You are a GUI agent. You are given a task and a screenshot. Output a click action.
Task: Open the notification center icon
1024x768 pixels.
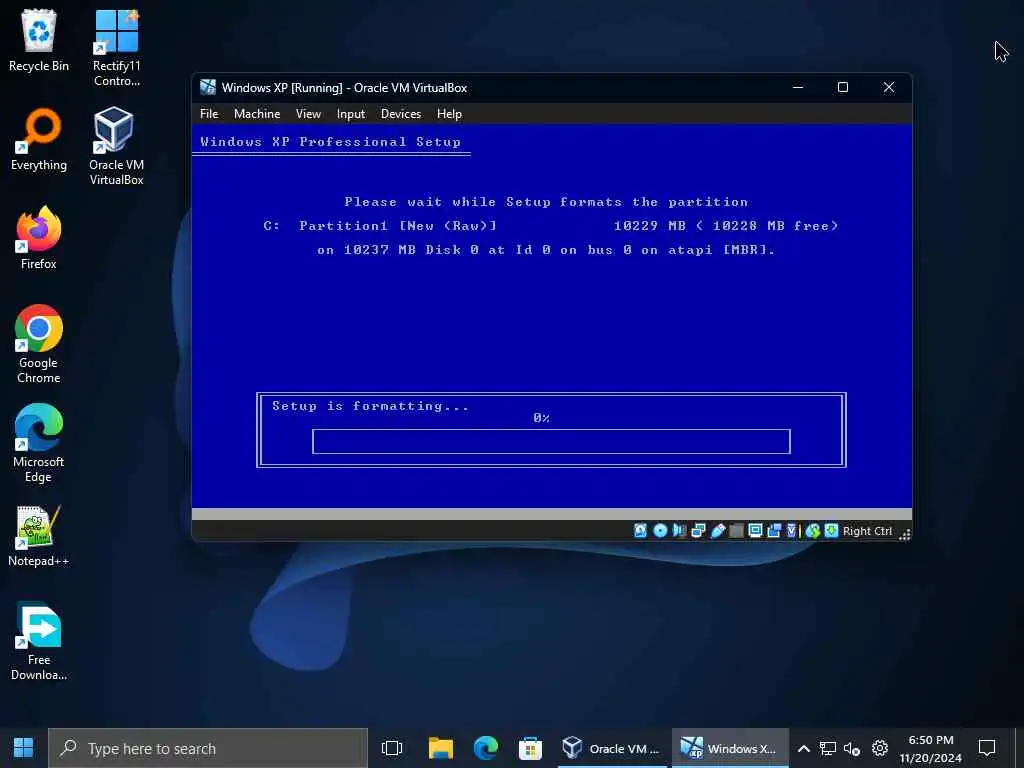pos(987,748)
